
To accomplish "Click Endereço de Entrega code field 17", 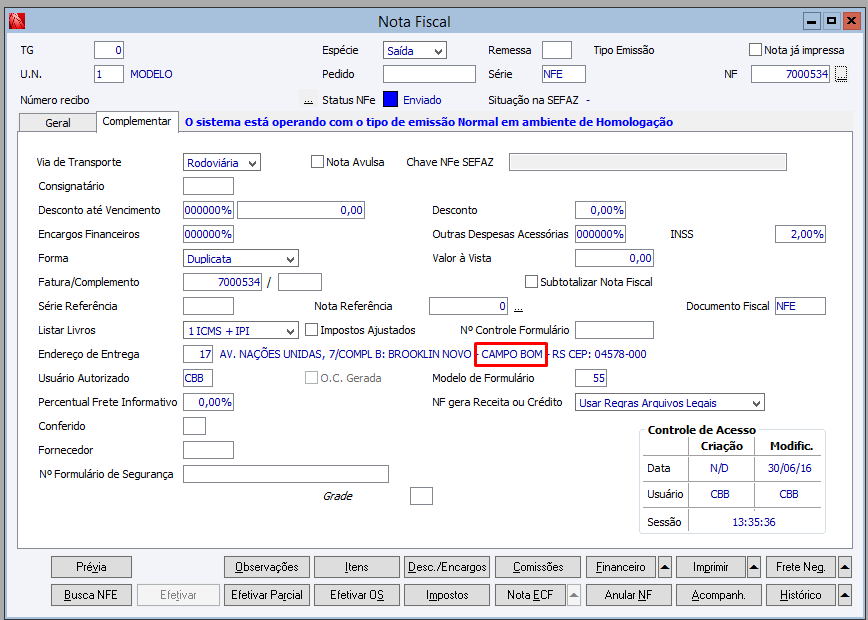I will click(198, 354).
